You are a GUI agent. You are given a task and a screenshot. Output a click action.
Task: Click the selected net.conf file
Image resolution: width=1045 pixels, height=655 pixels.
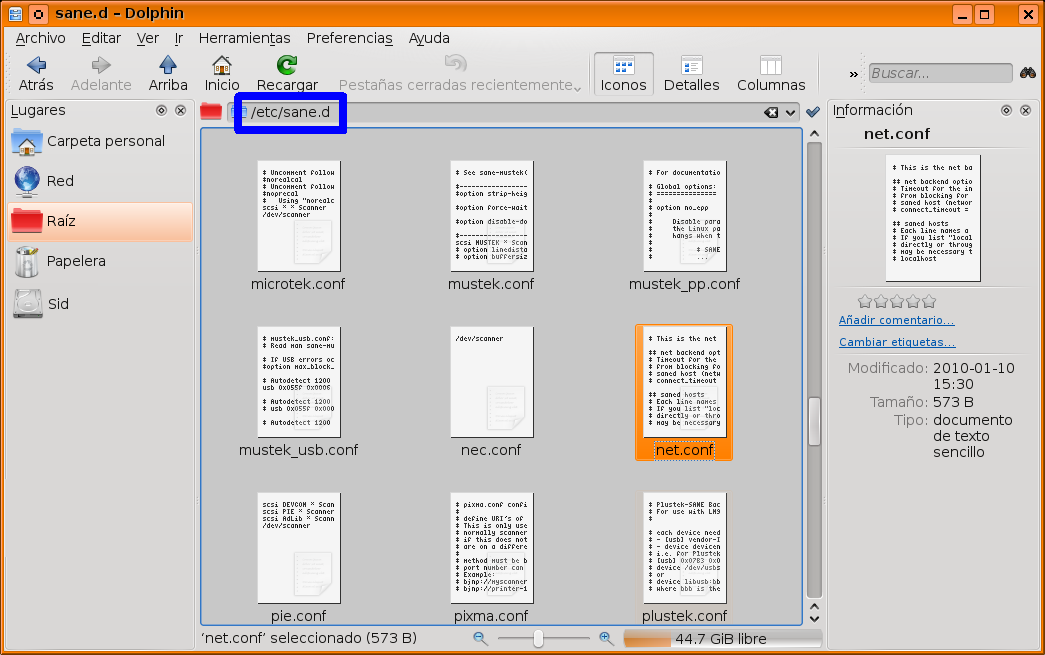(x=684, y=392)
